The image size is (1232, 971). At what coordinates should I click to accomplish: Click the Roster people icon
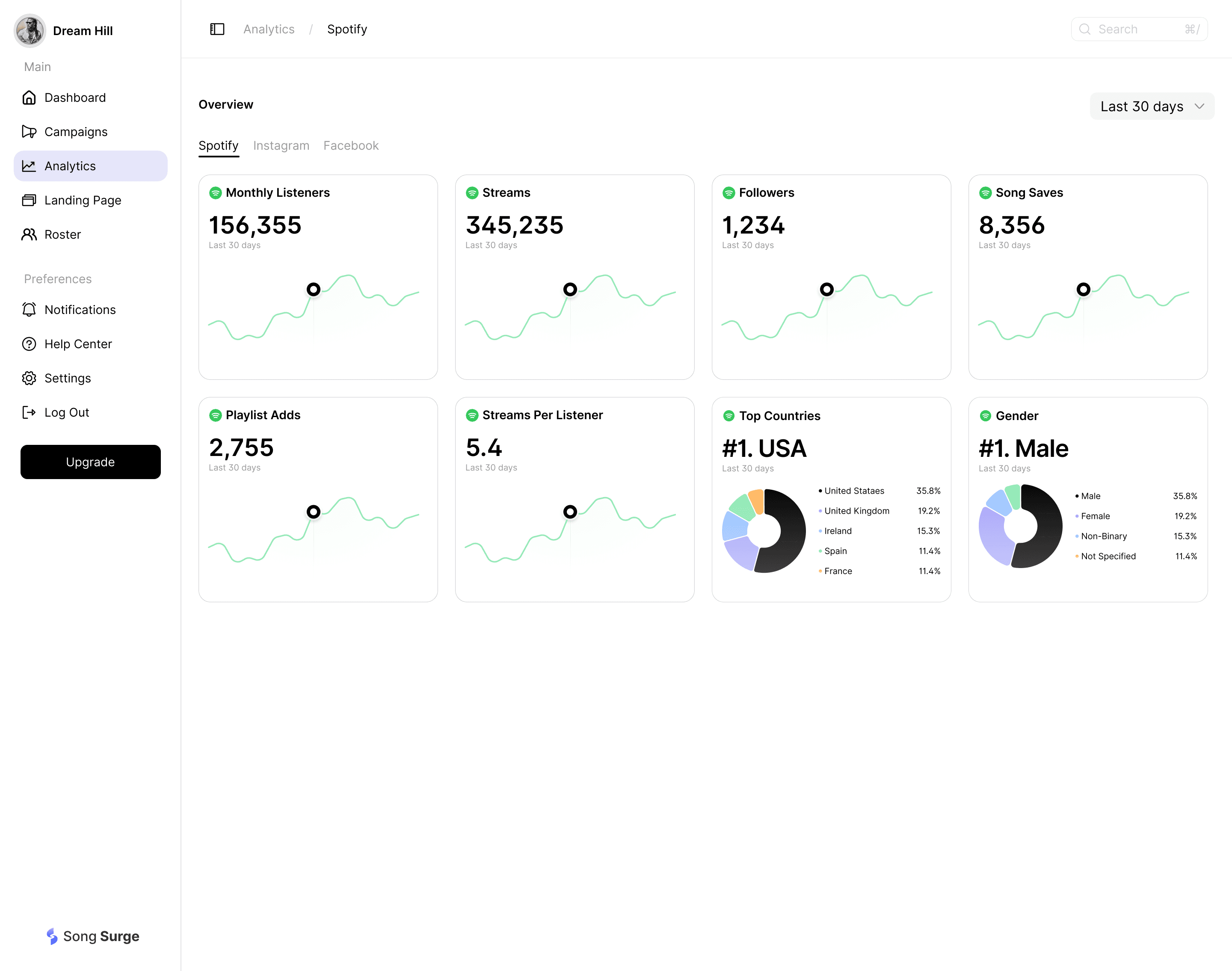point(29,234)
